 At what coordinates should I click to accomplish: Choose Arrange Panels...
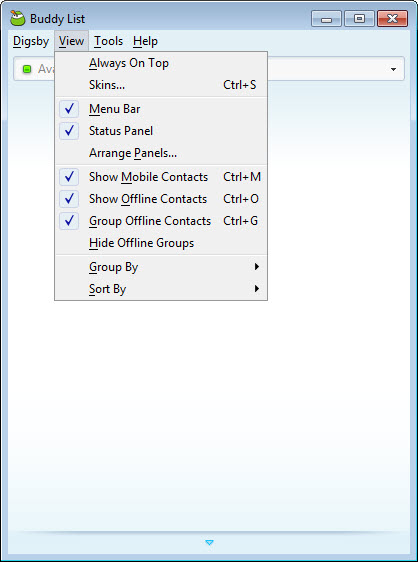161,153
